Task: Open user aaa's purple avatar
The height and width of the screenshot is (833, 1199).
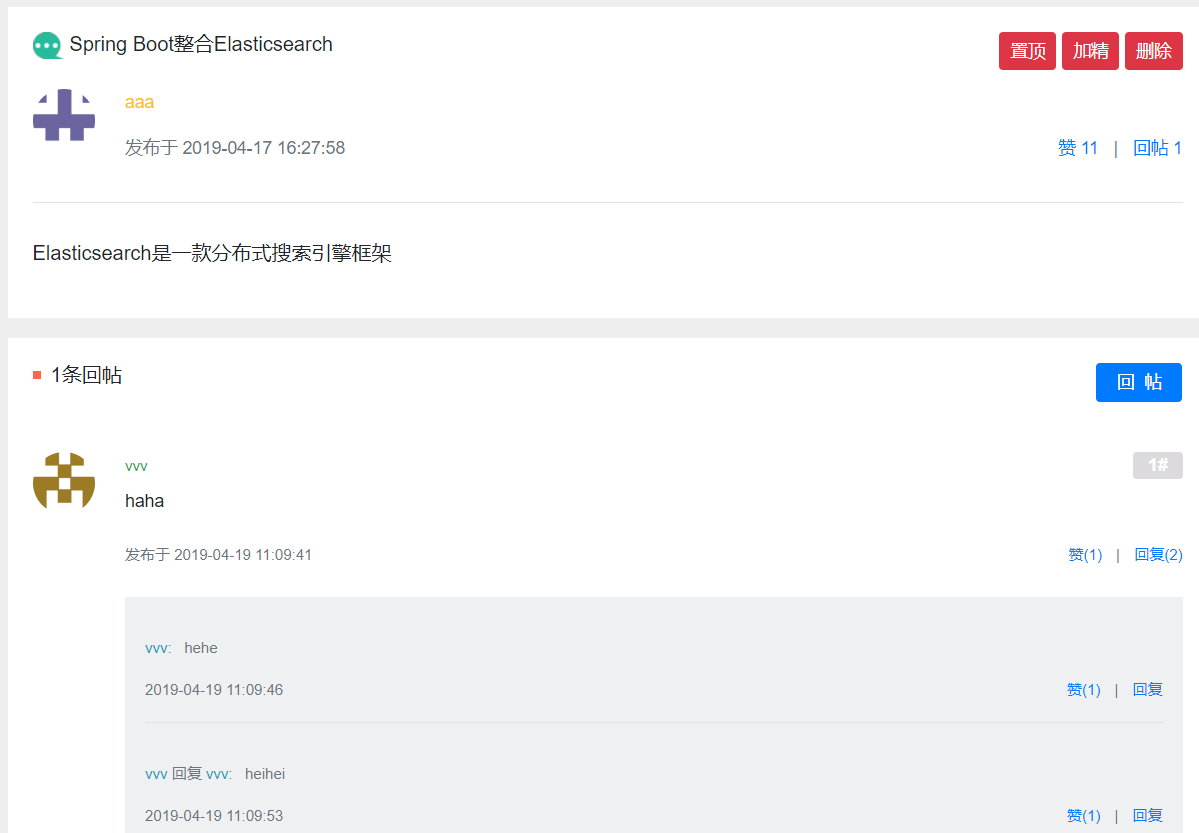Action: 64,115
